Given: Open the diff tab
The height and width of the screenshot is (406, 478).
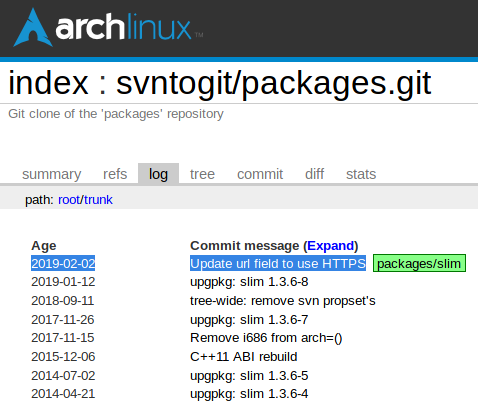Looking at the screenshot, I should pos(314,174).
